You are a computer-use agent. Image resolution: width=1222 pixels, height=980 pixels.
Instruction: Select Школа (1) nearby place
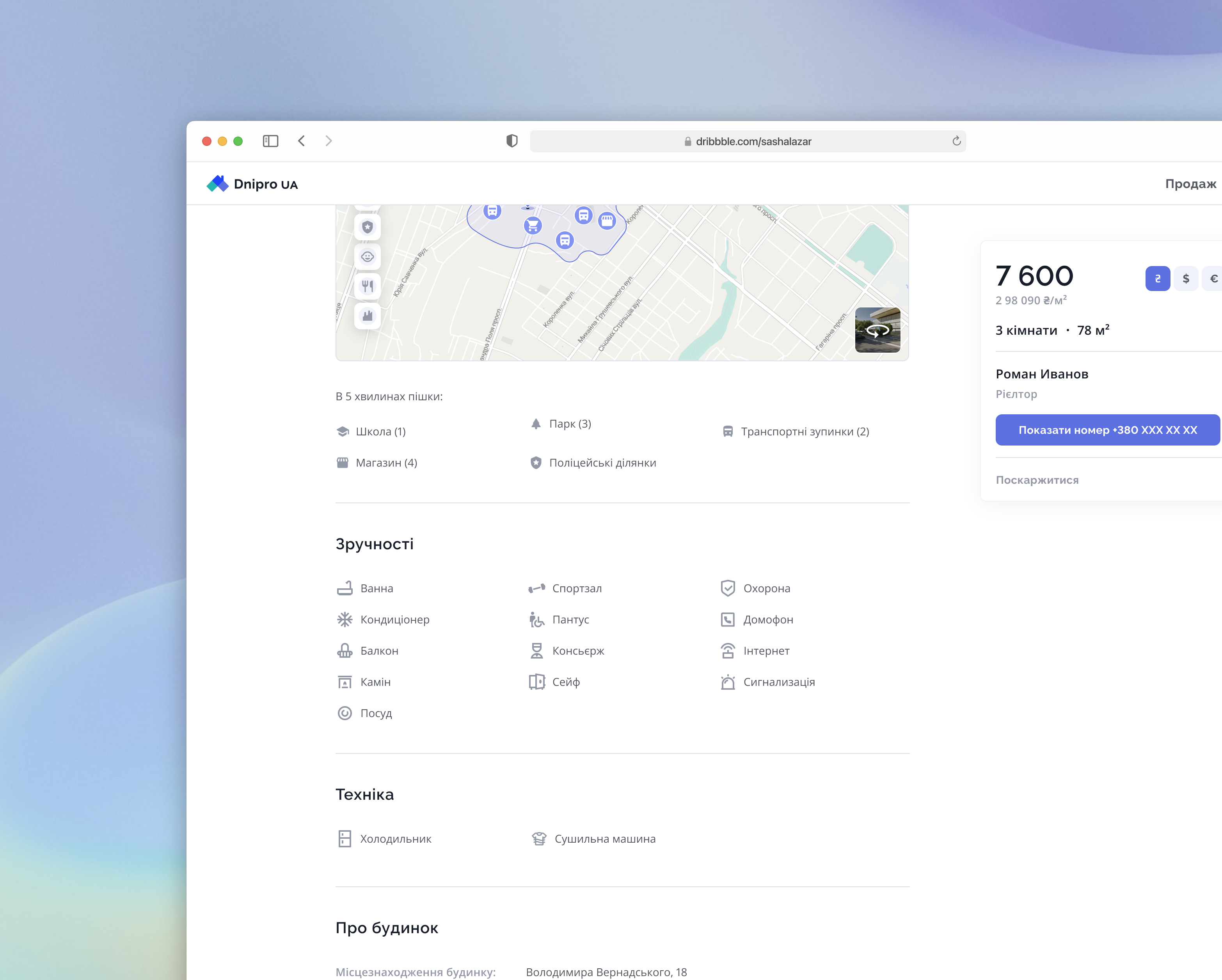click(371, 432)
